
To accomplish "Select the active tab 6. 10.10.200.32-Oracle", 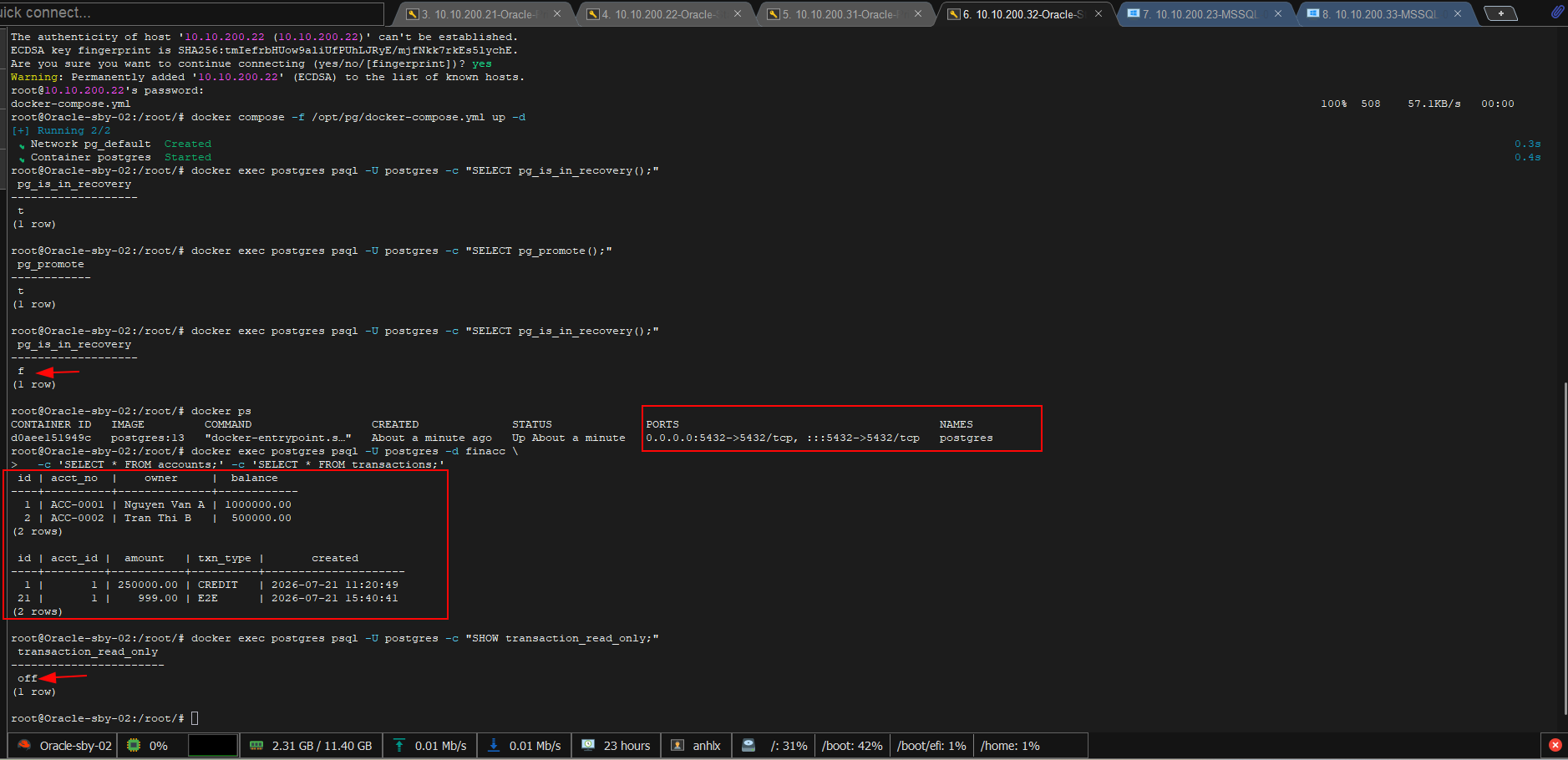I will (1026, 14).
